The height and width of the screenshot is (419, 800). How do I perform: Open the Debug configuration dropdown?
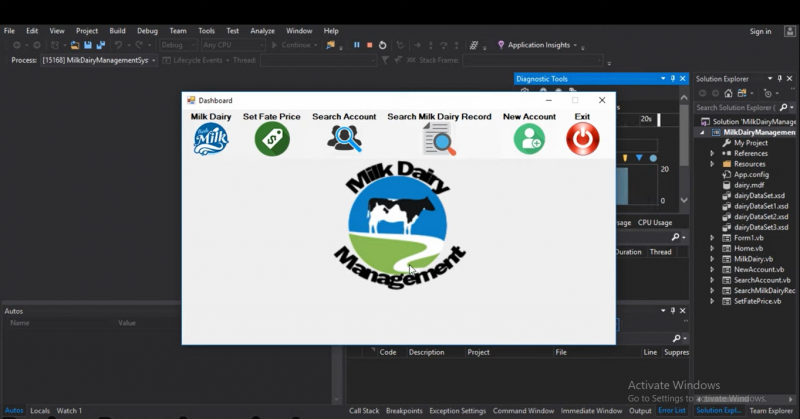coord(178,45)
